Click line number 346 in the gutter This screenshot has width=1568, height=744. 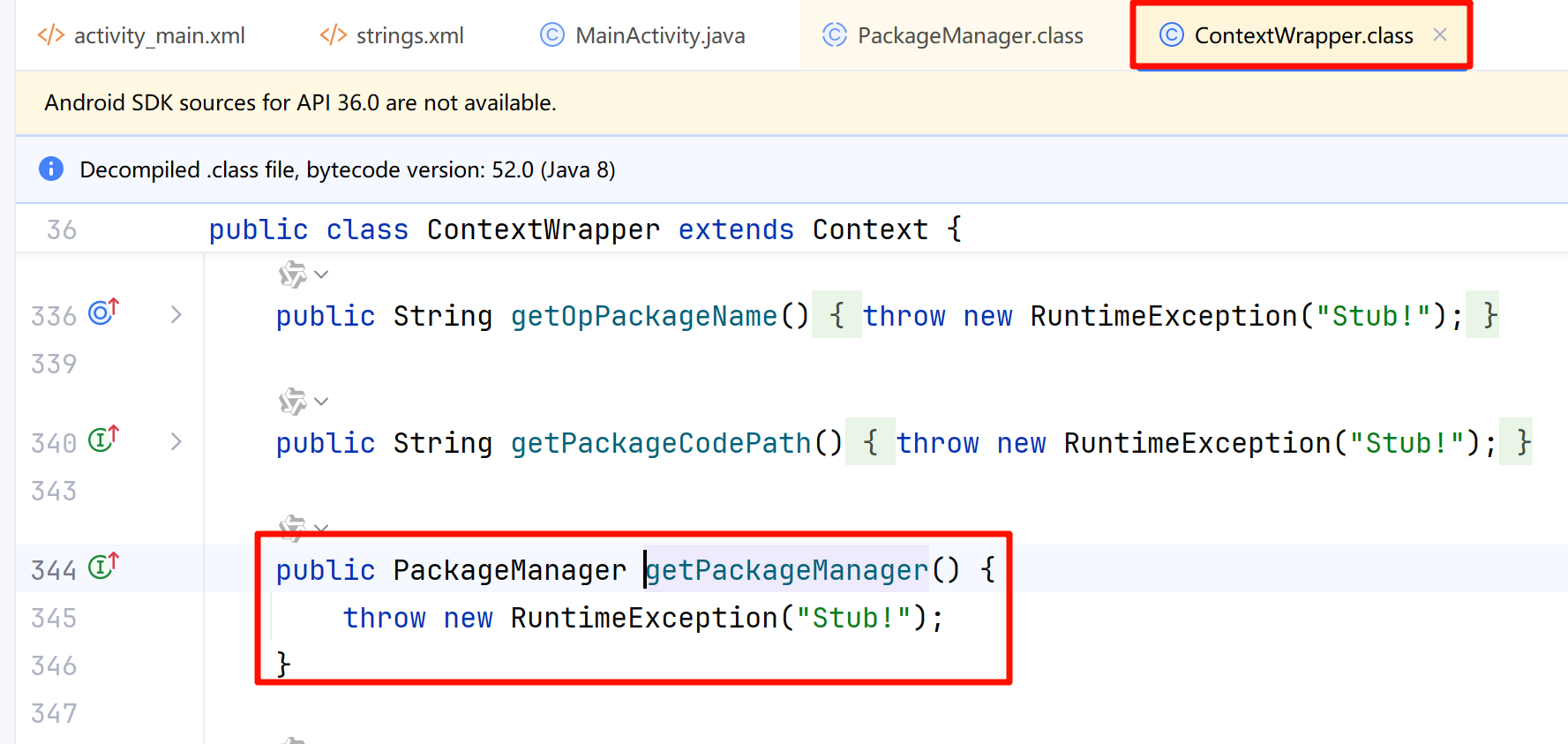(x=54, y=665)
